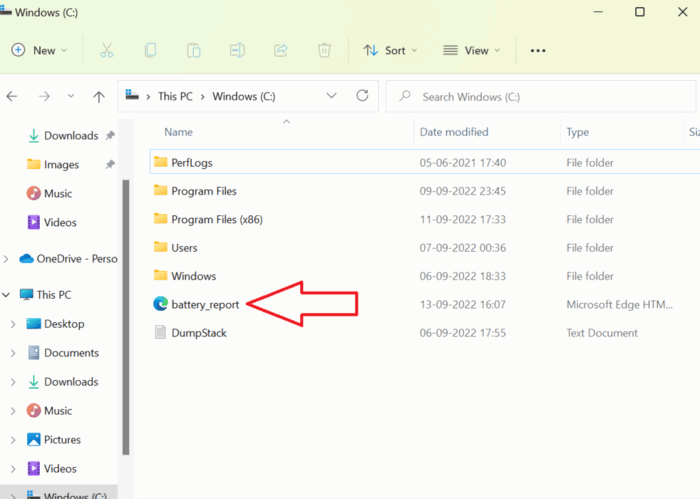Screen dimensions: 700x499
Task: Click the Delete trash can icon
Action: 324,50
